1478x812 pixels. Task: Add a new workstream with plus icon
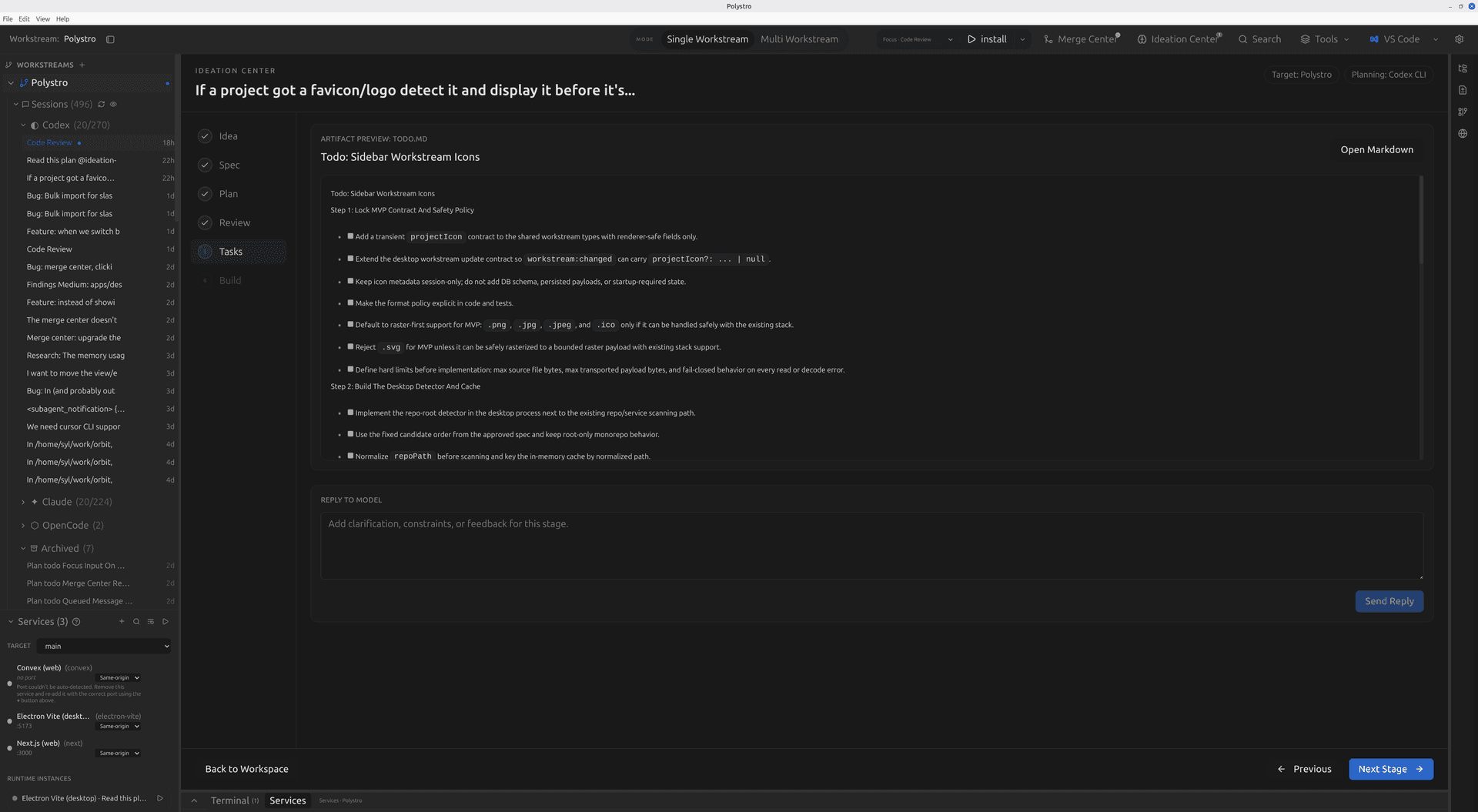tap(82, 65)
